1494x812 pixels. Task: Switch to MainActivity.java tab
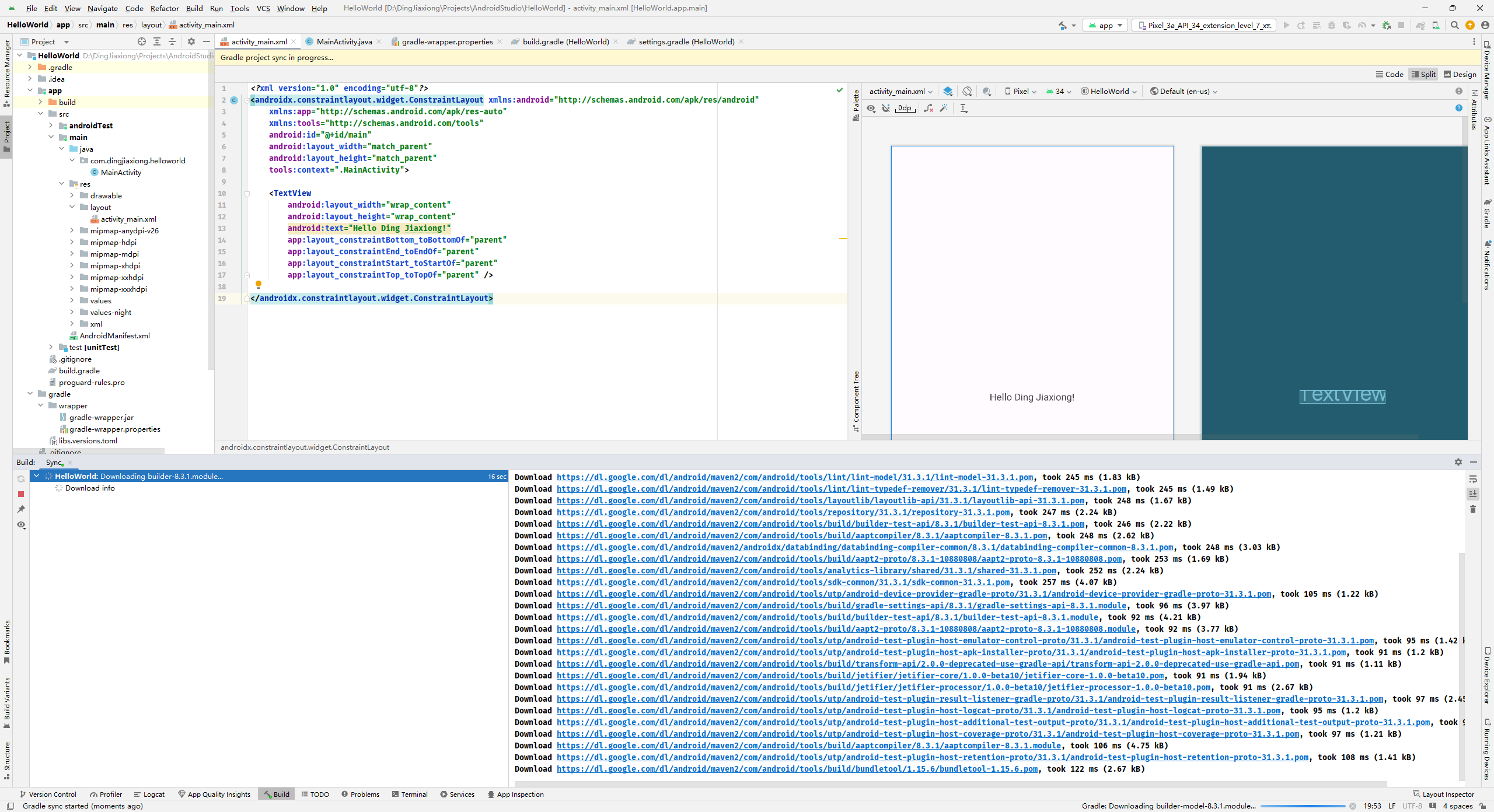344,41
